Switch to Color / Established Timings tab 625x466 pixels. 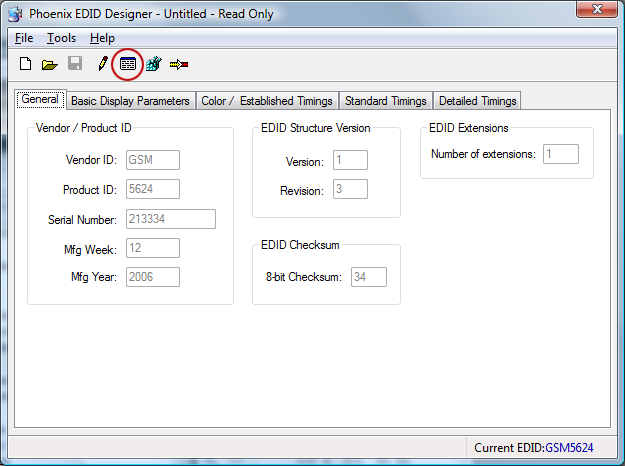(x=267, y=101)
